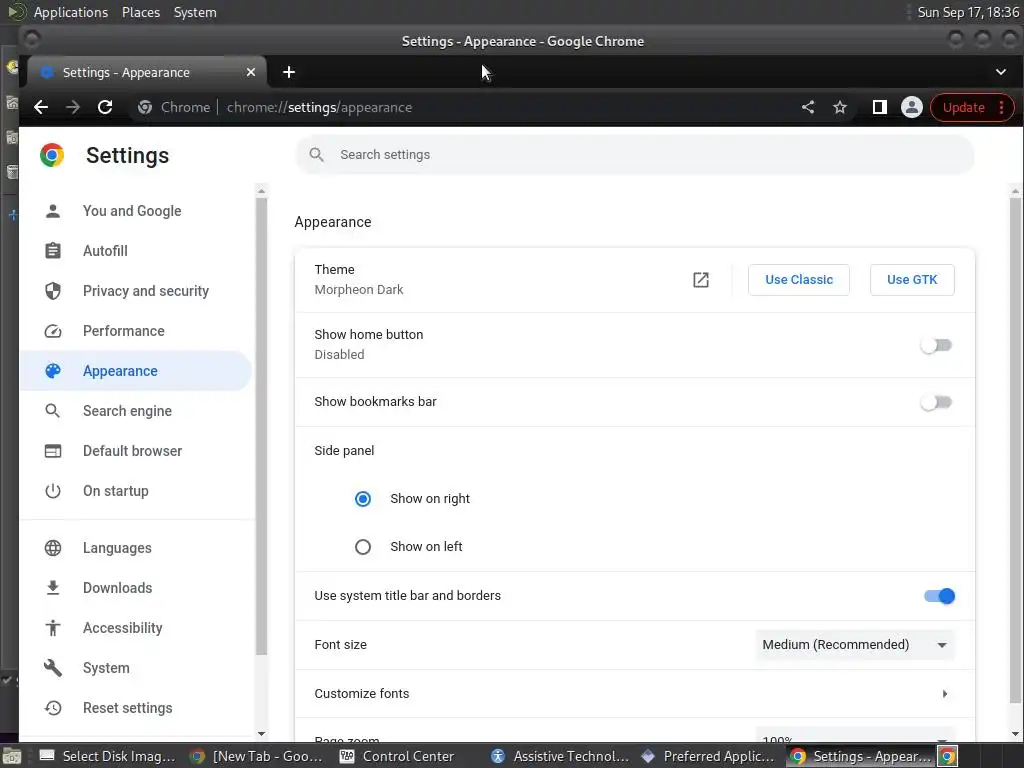1024x768 pixels.
Task: Open the side panel icon in toolbar
Action: coord(880,107)
